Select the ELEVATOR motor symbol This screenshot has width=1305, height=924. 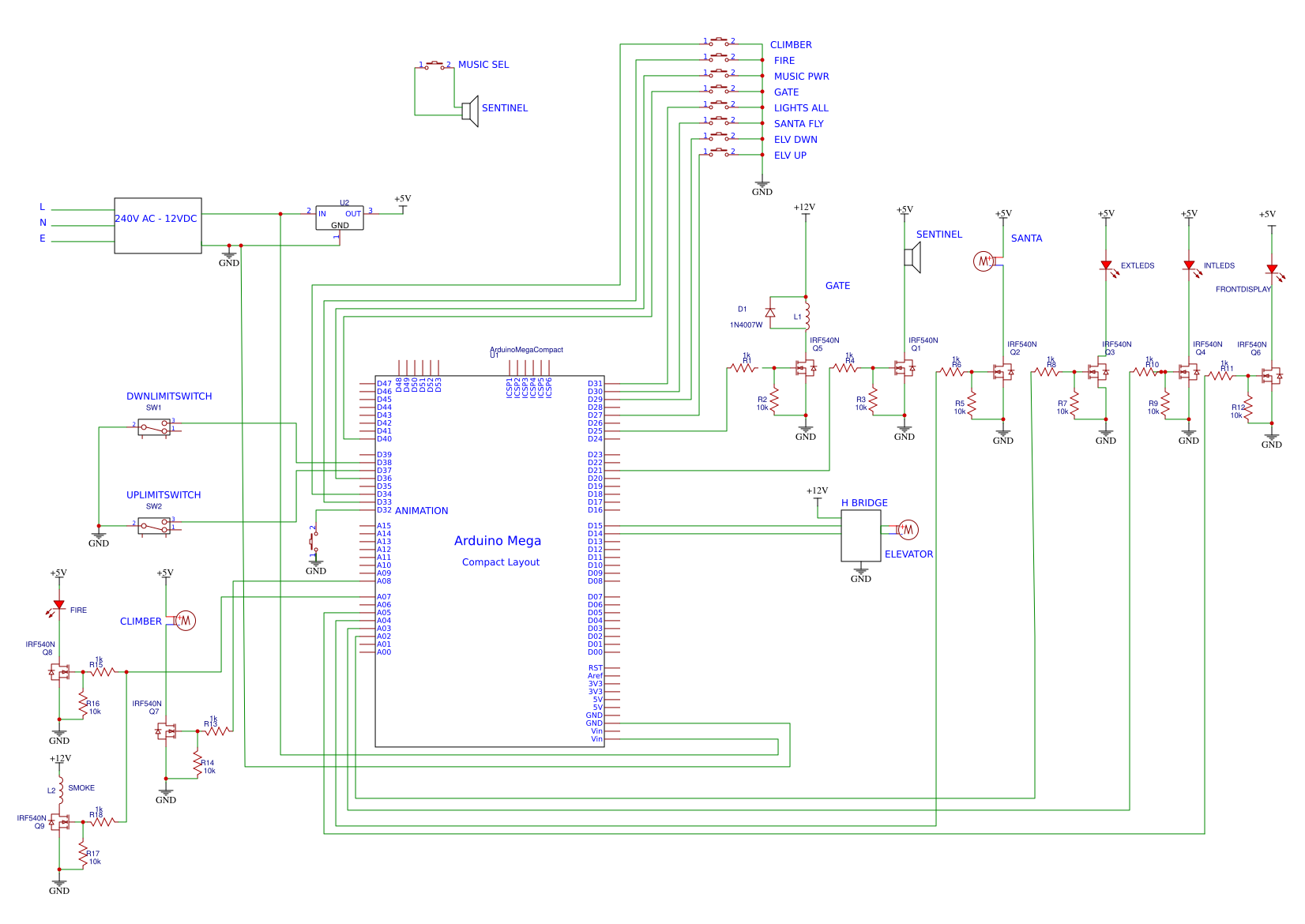(x=908, y=529)
